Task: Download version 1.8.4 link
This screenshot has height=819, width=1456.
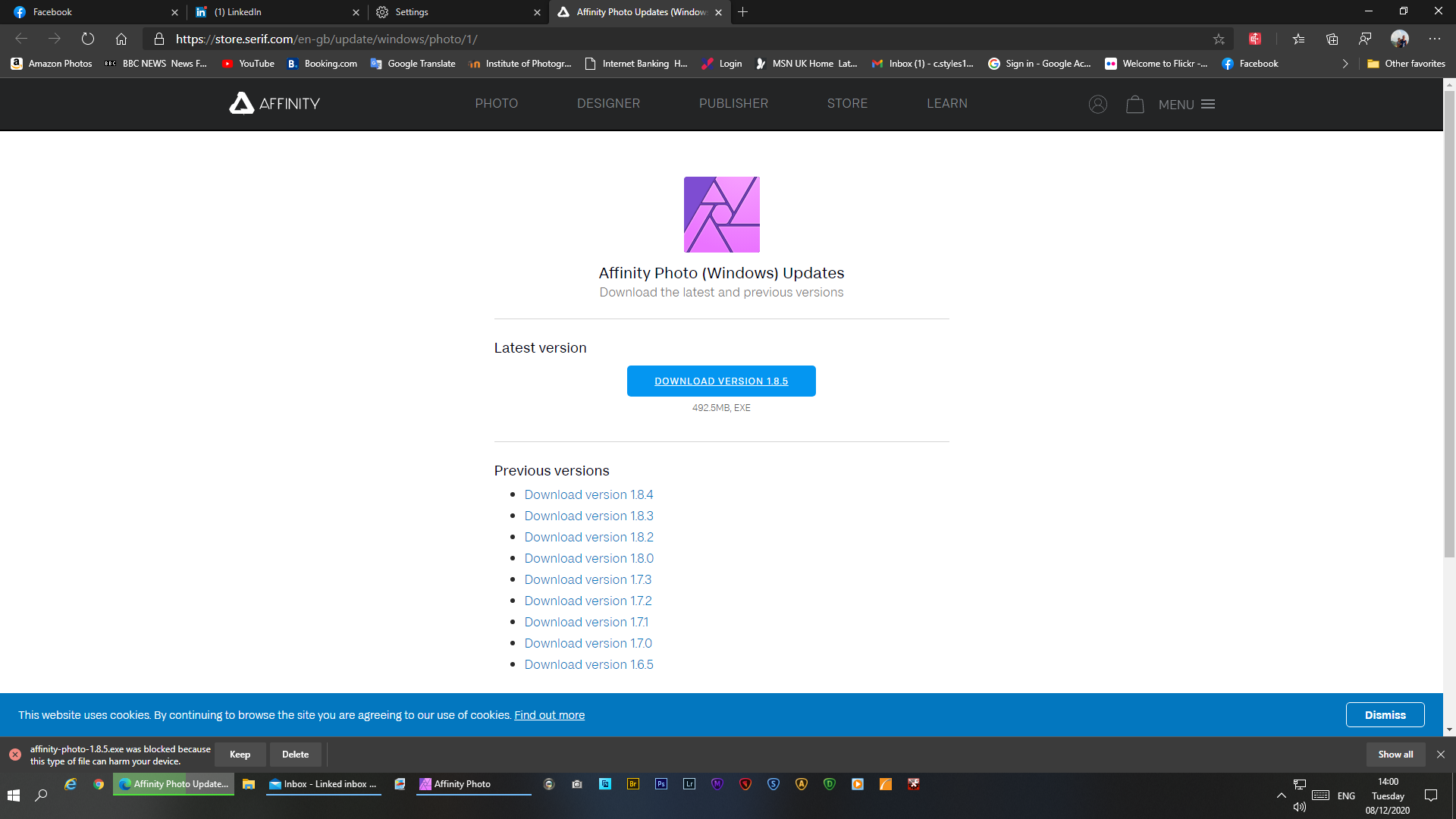Action: (588, 494)
